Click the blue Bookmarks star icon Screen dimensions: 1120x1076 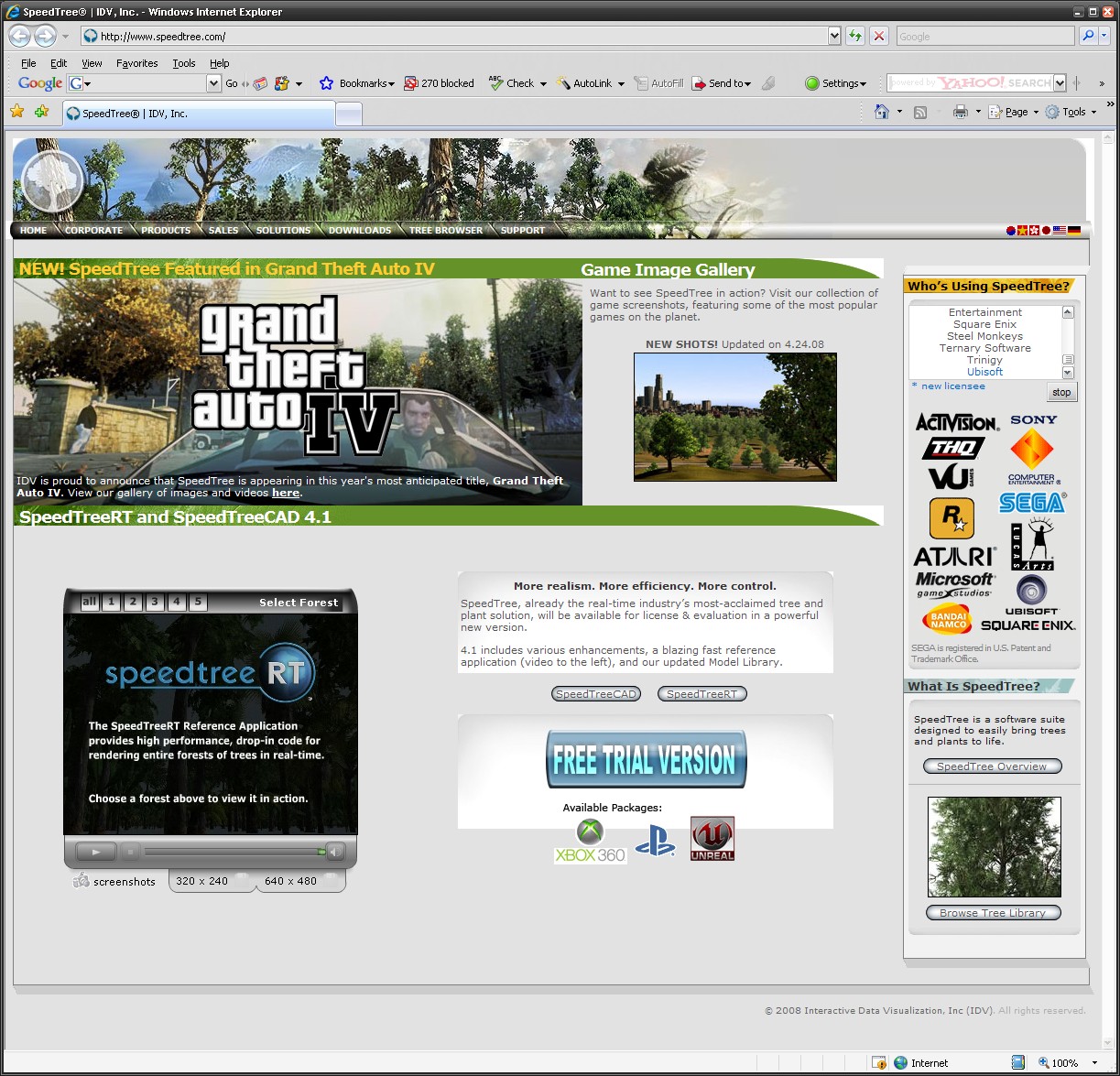pyautogui.click(x=326, y=83)
